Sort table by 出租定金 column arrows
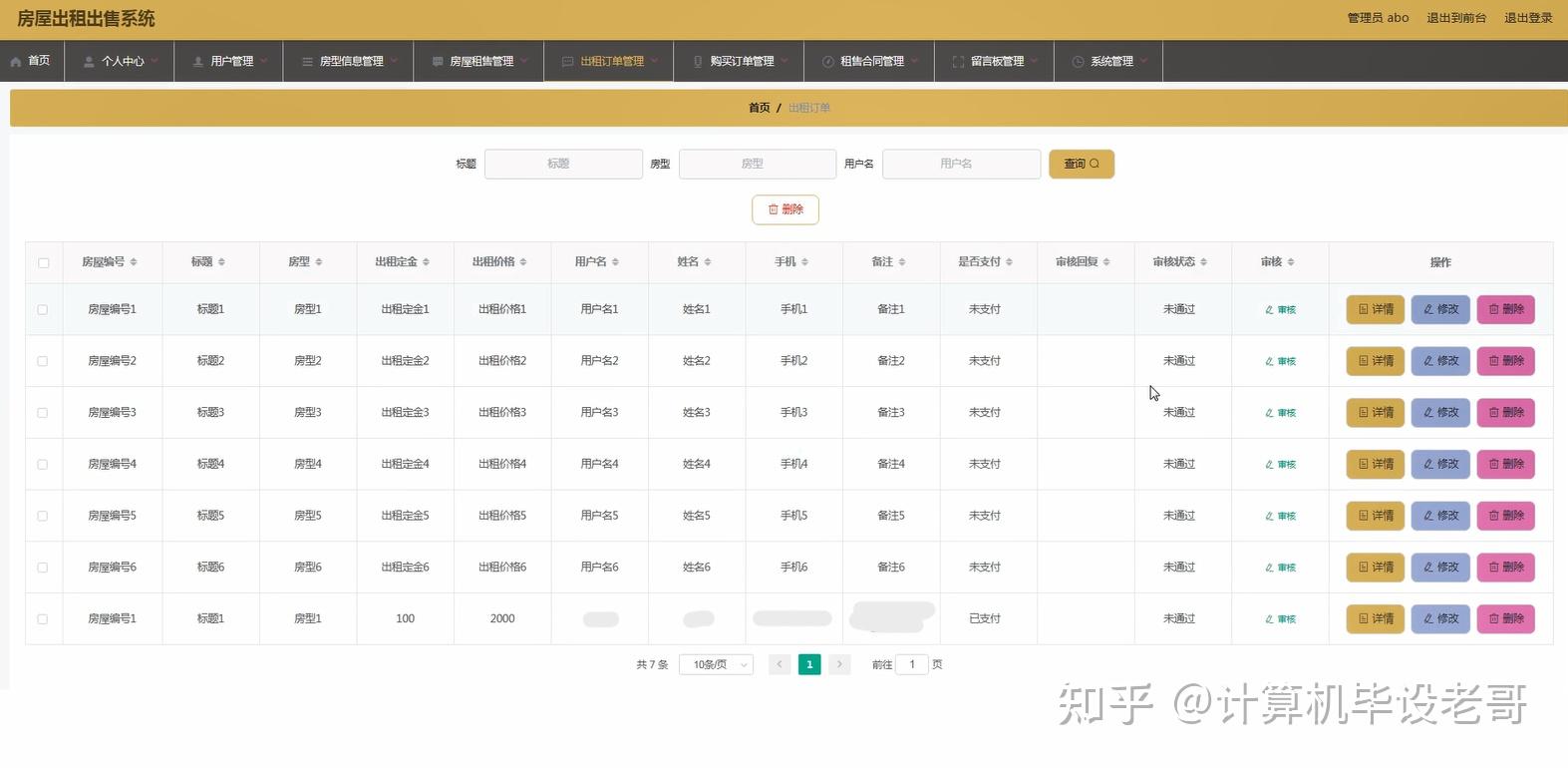Image resolution: width=1568 pixels, height=768 pixels. point(426,262)
